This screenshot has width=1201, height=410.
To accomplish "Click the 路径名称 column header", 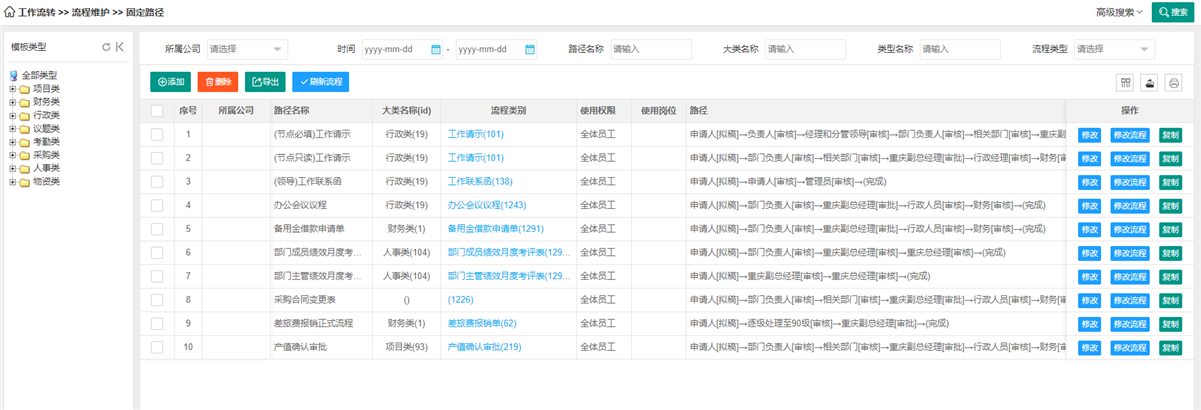I will pyautogui.click(x=320, y=111).
